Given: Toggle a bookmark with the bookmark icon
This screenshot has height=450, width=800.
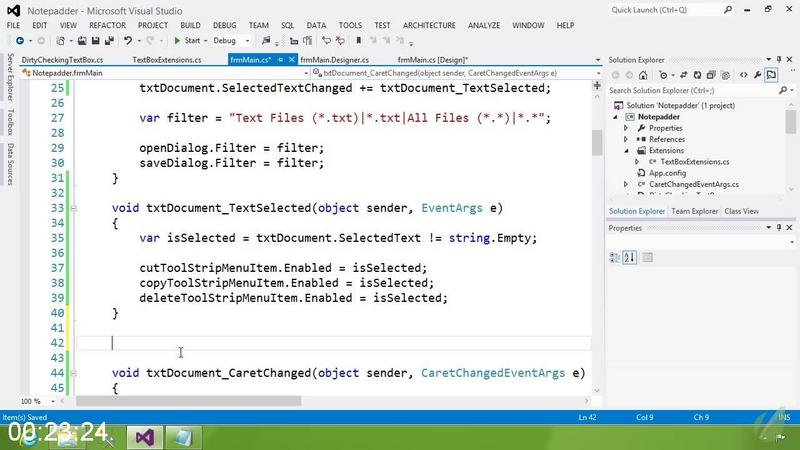Looking at the screenshot, I should [359, 40].
